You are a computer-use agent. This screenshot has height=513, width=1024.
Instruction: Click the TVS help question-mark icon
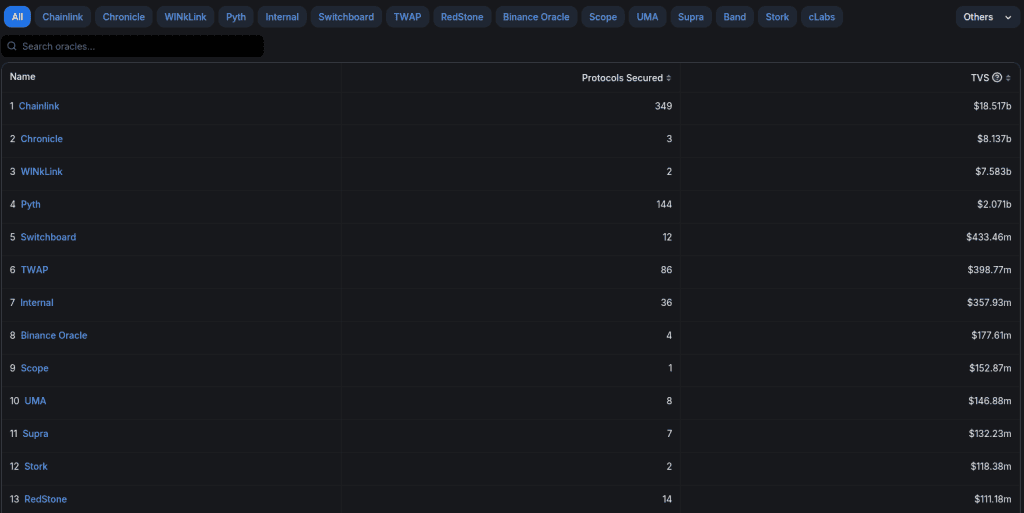[997, 78]
